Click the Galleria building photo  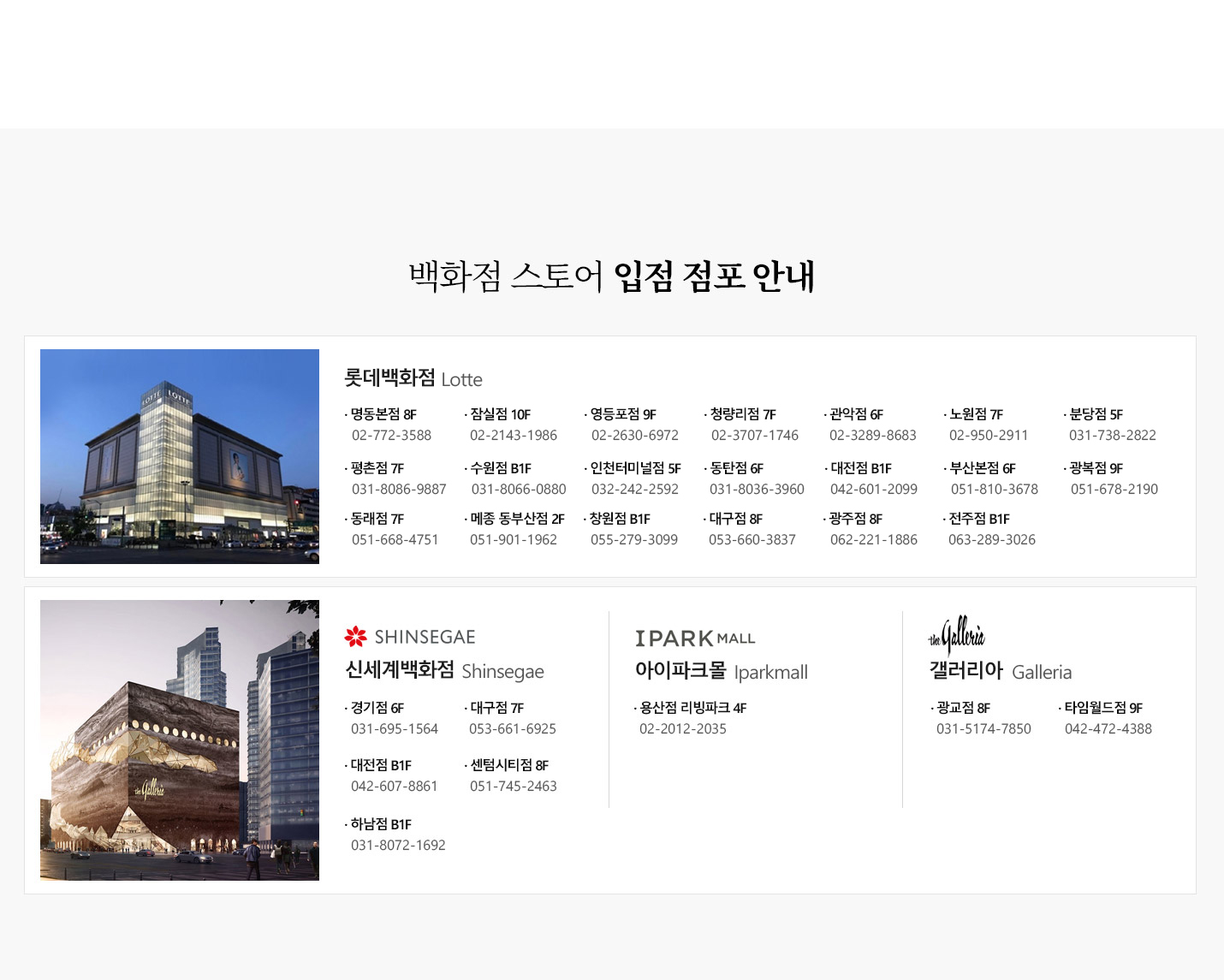180,740
